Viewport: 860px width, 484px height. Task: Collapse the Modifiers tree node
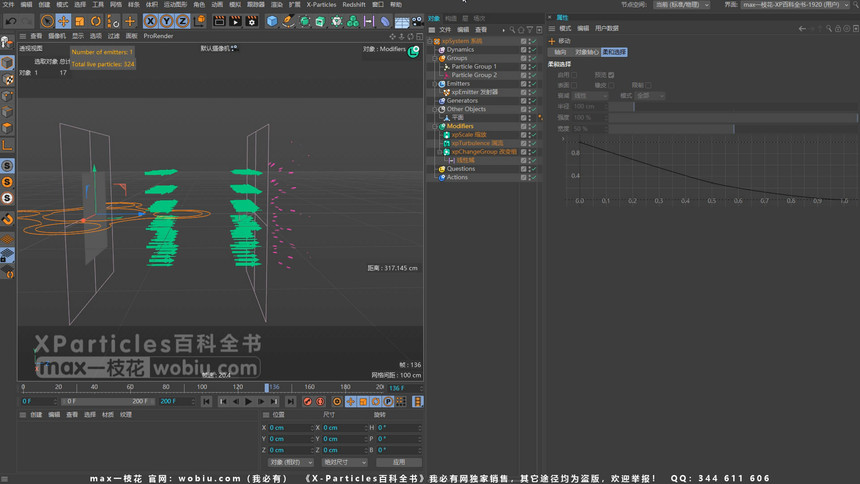point(435,126)
